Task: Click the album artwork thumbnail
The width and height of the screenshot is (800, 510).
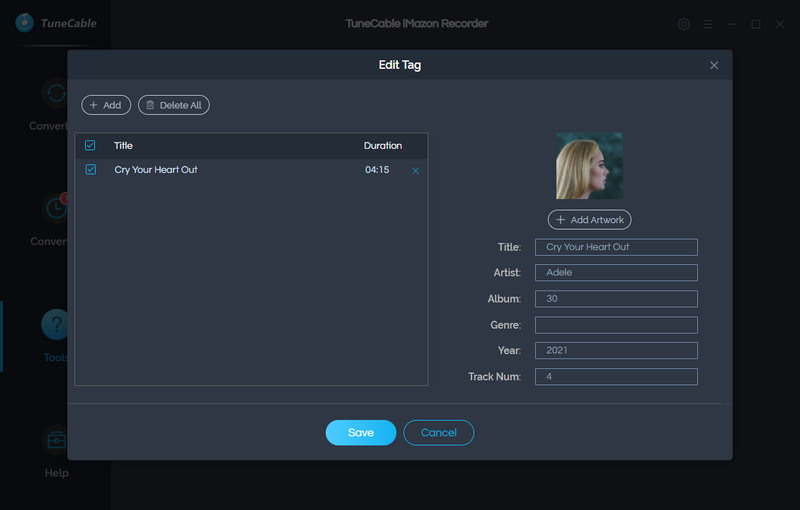Action: 589,166
